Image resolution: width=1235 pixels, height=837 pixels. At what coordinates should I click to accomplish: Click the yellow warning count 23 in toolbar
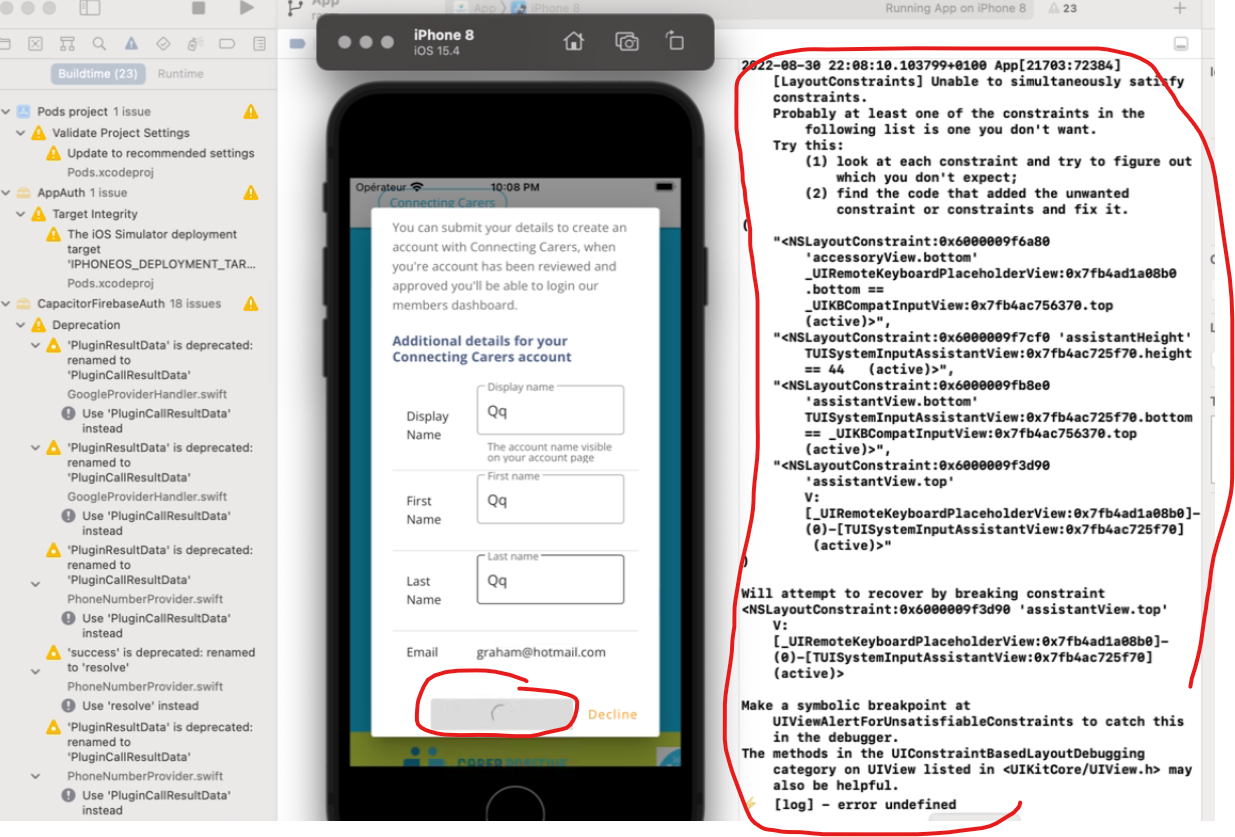[1062, 8]
